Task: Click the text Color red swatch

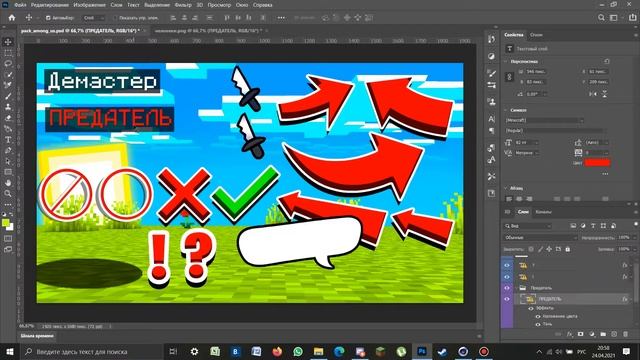Action: coord(597,163)
